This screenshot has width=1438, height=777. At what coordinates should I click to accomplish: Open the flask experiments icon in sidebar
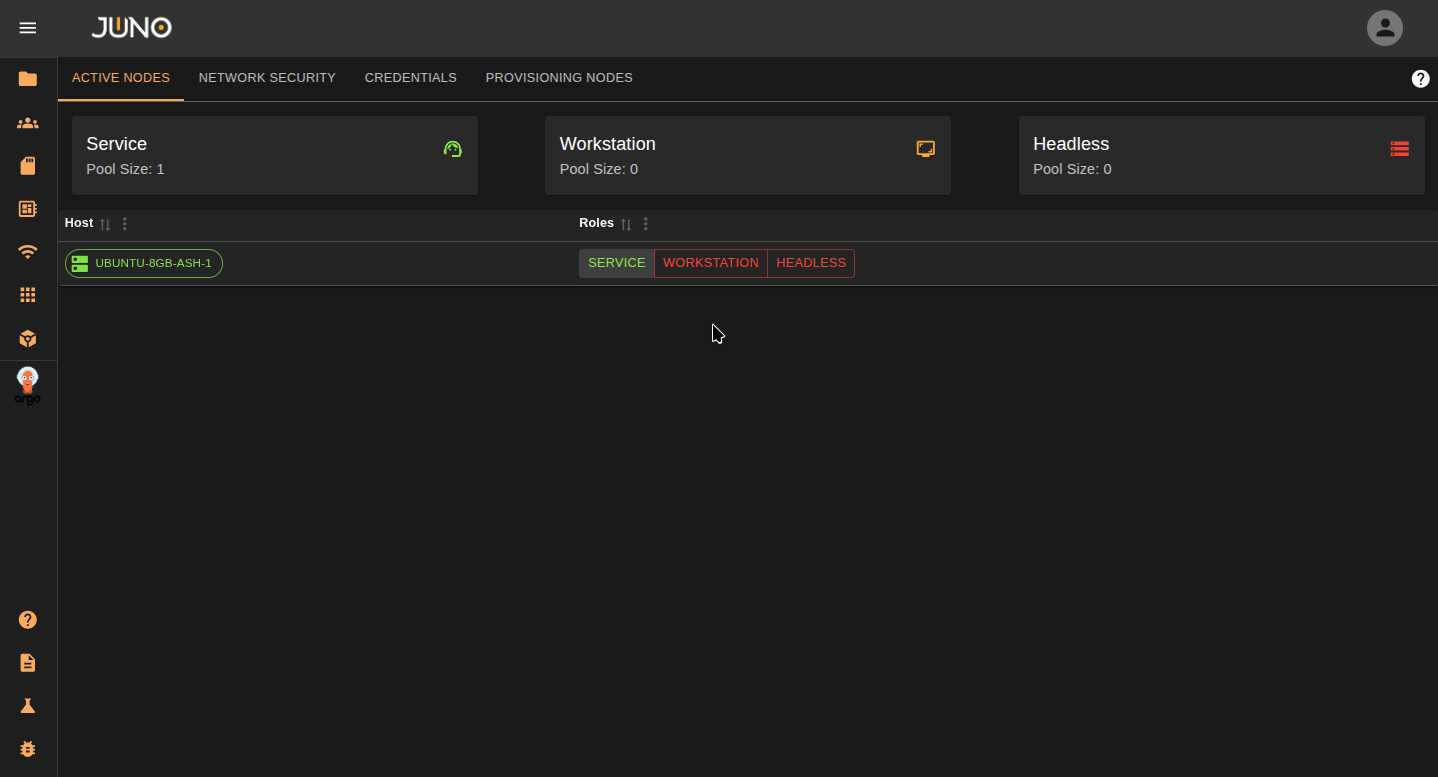point(28,706)
